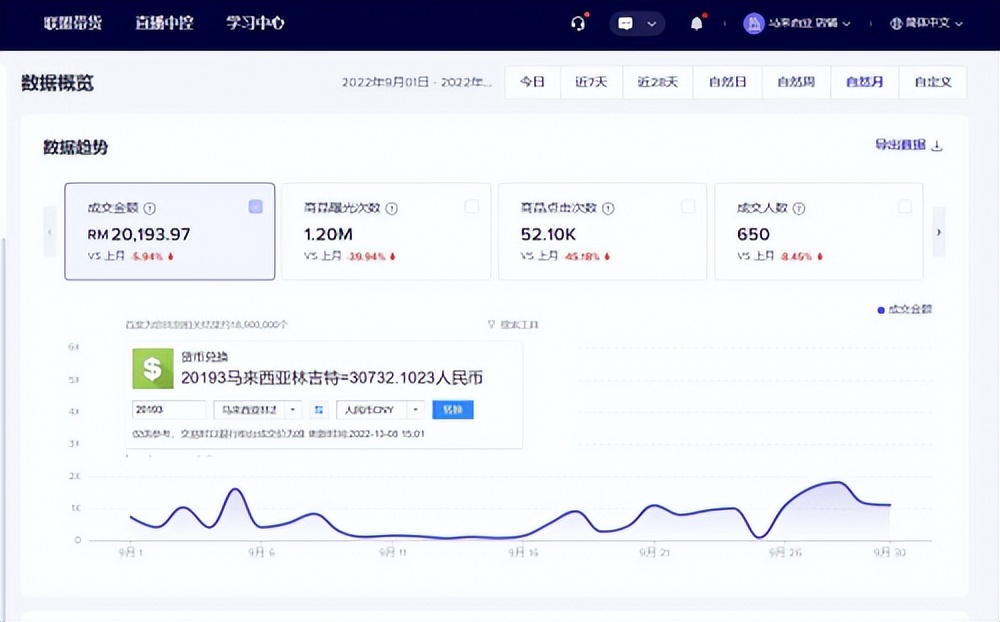Uncheck the 成交金额 metric card checkbox
This screenshot has width=1000, height=622.
[255, 207]
